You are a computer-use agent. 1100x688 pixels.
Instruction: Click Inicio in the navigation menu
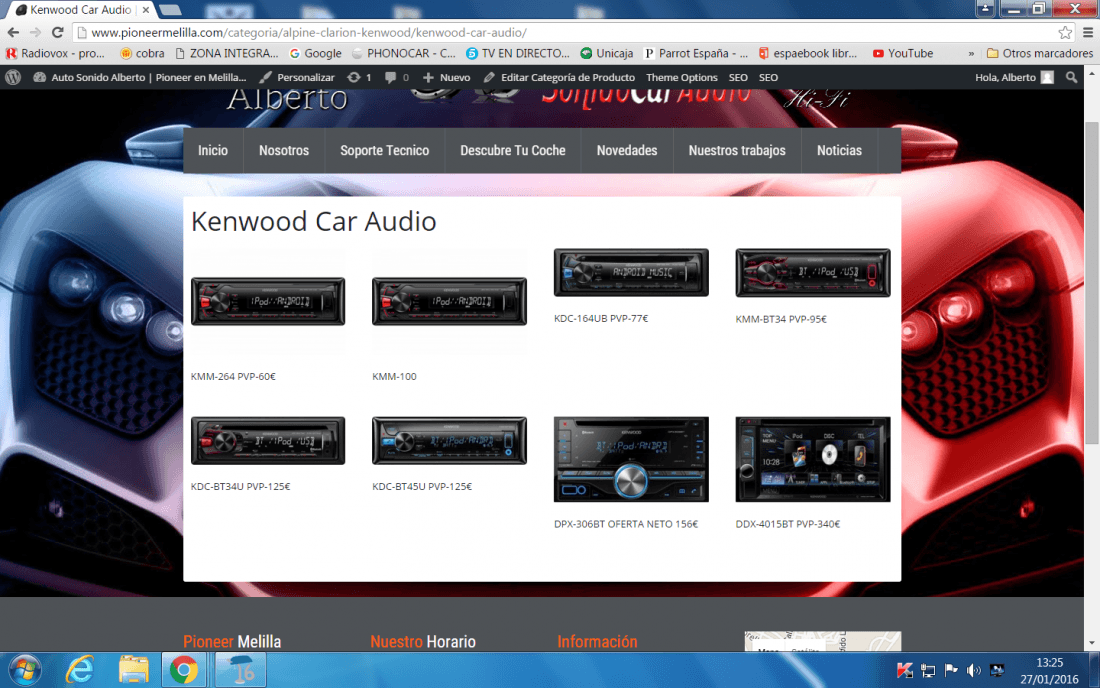click(213, 150)
